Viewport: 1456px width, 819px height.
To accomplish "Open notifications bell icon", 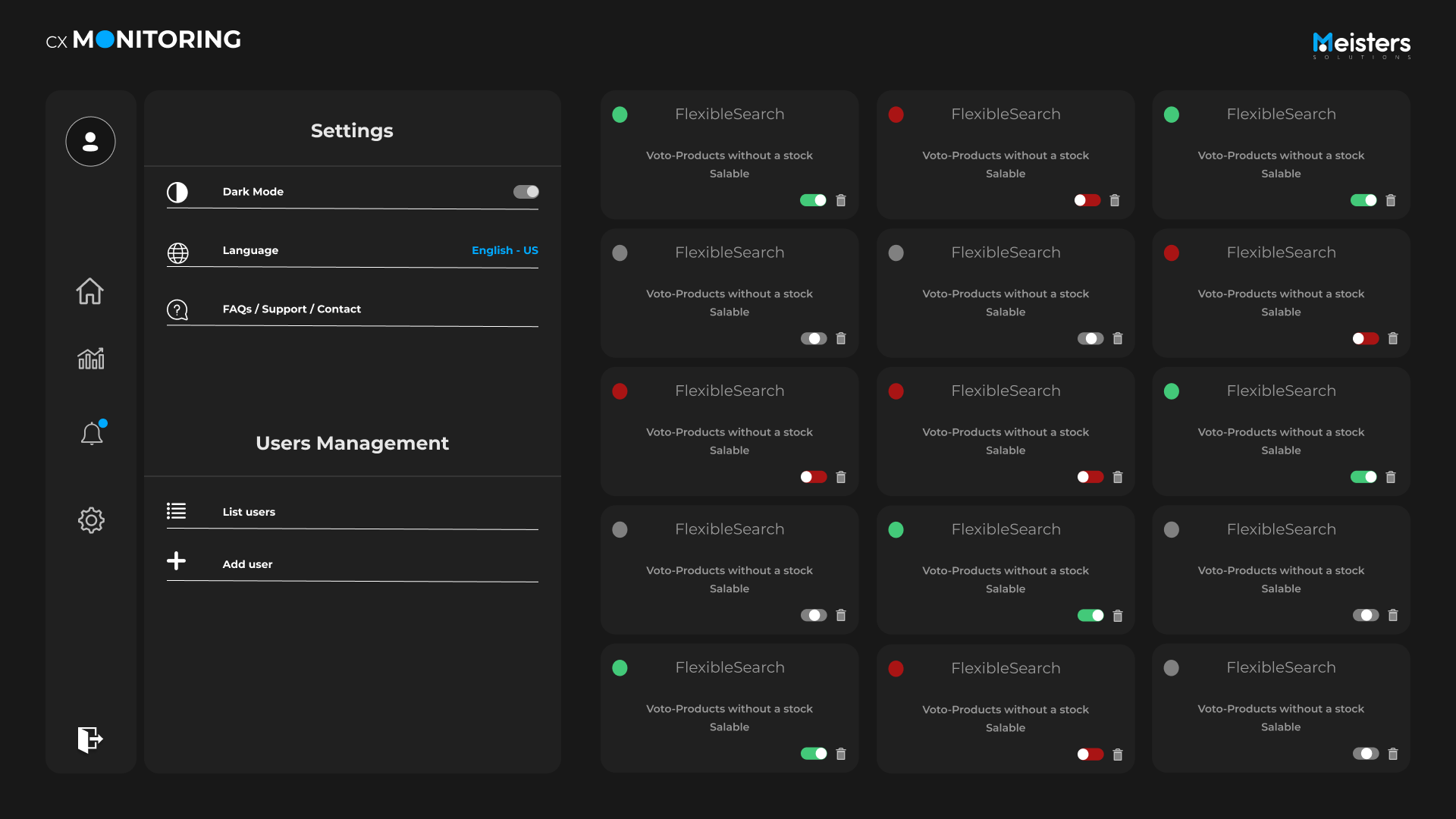I will click(92, 434).
